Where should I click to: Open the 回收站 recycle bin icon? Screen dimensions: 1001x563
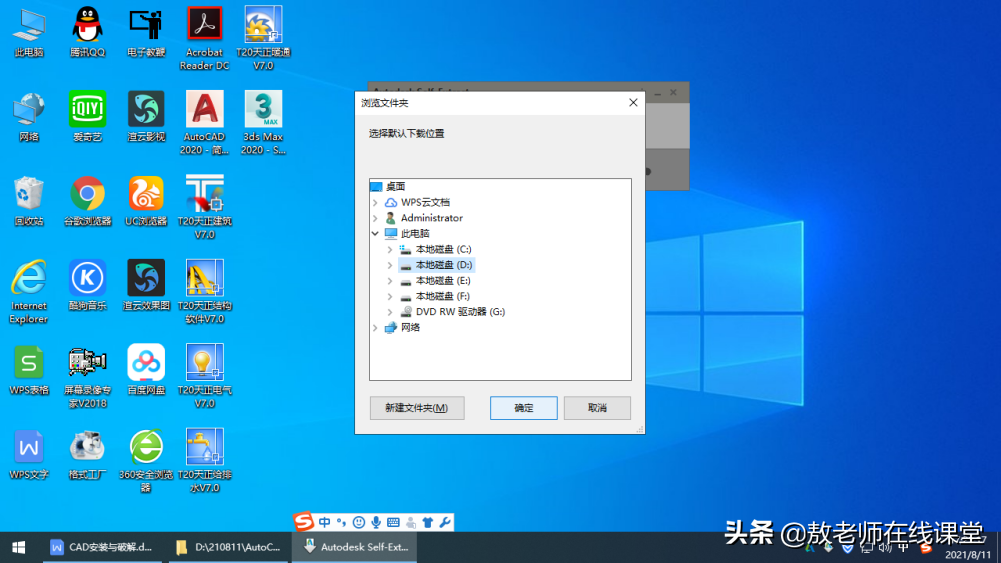[x=29, y=200]
